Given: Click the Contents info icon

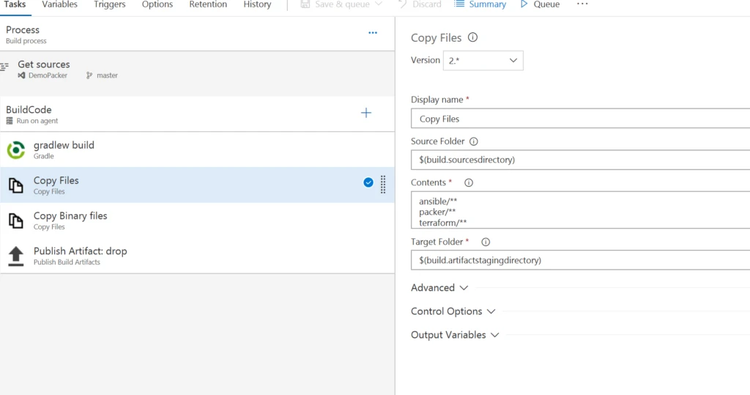Looking at the screenshot, I should (x=469, y=183).
